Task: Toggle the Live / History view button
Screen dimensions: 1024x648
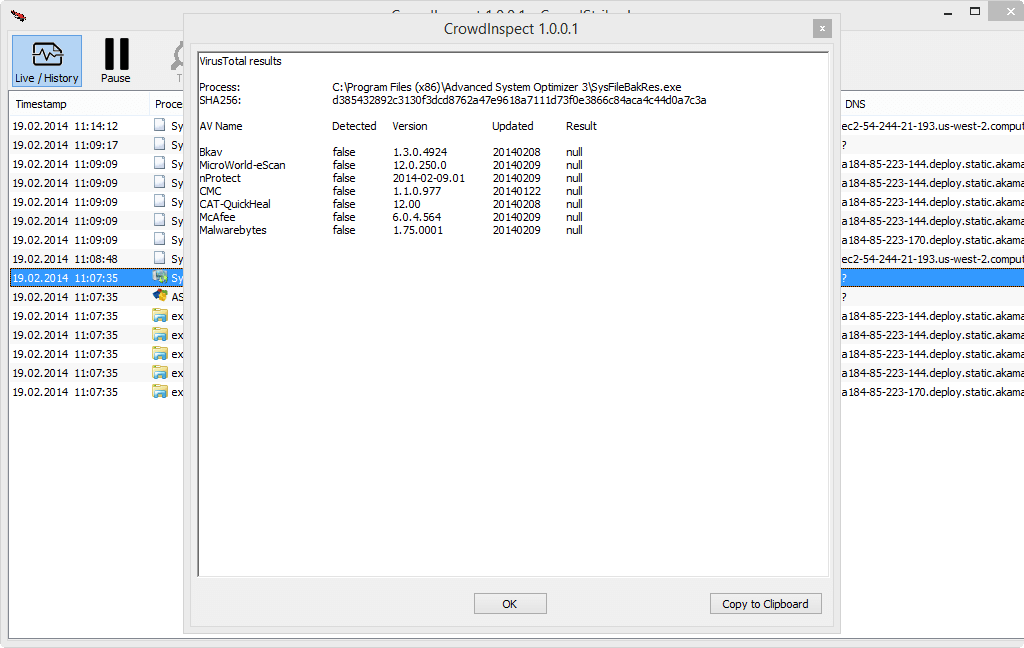Action: 47,61
